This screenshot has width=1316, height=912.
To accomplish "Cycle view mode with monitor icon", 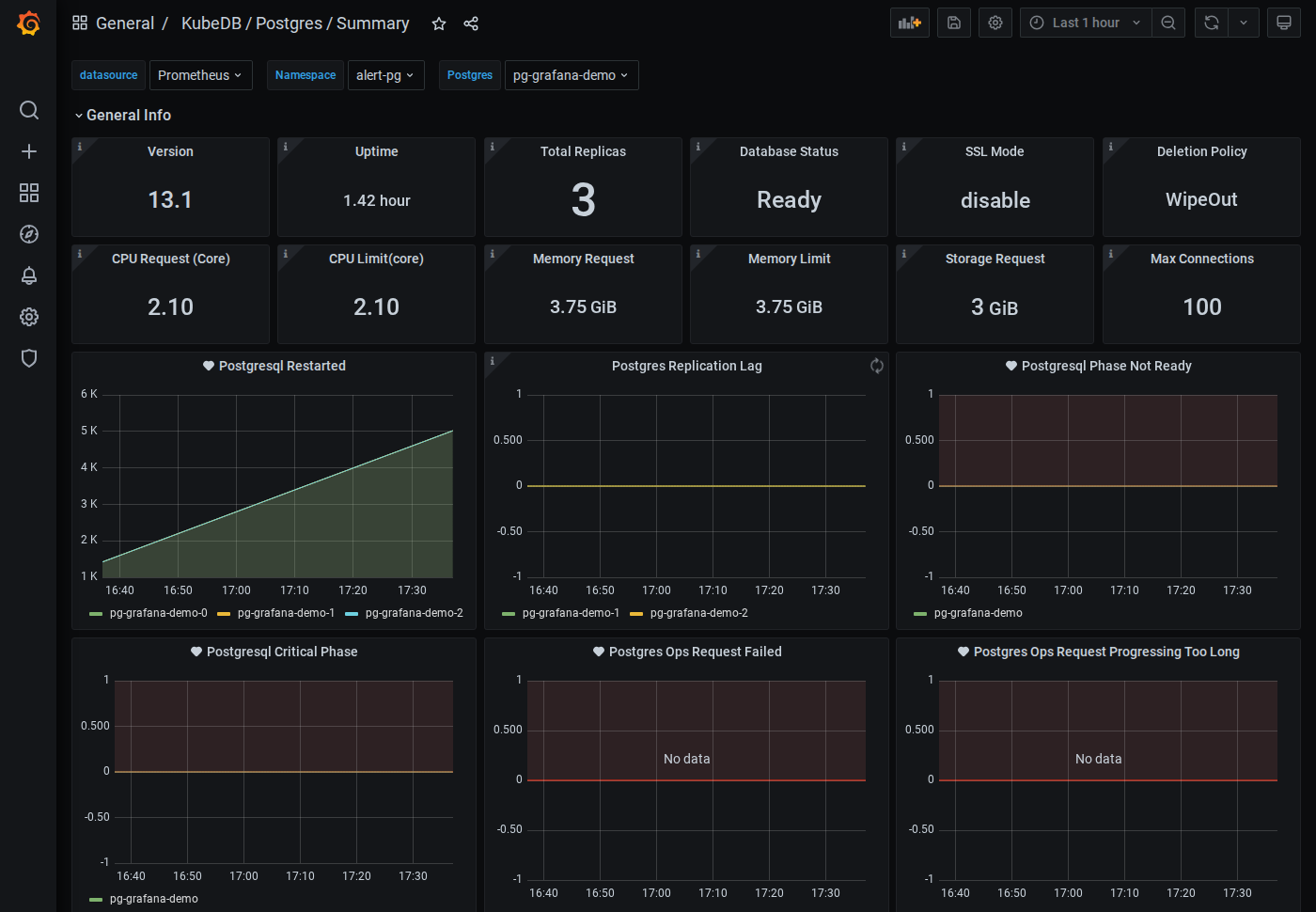I will coord(1284,23).
